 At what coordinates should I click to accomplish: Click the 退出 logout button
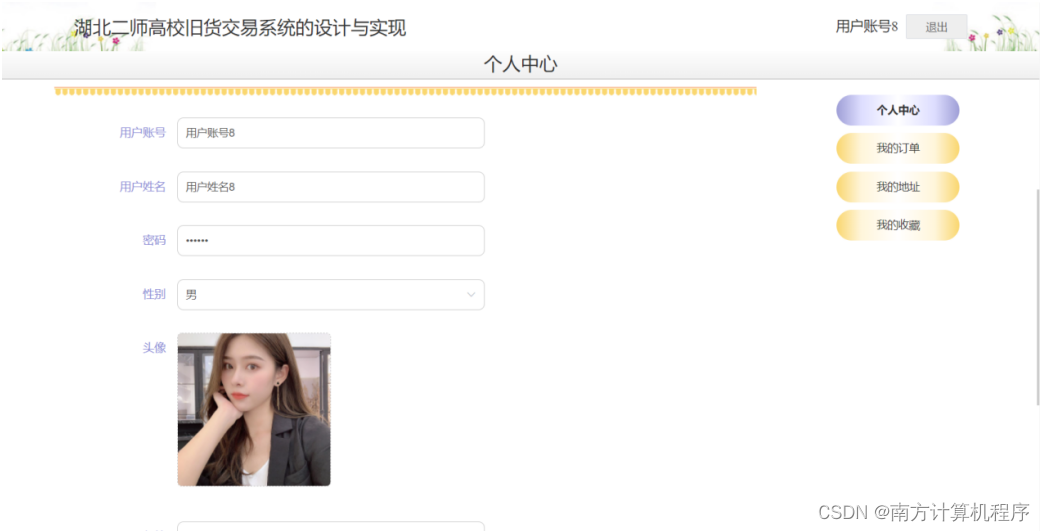(936, 27)
